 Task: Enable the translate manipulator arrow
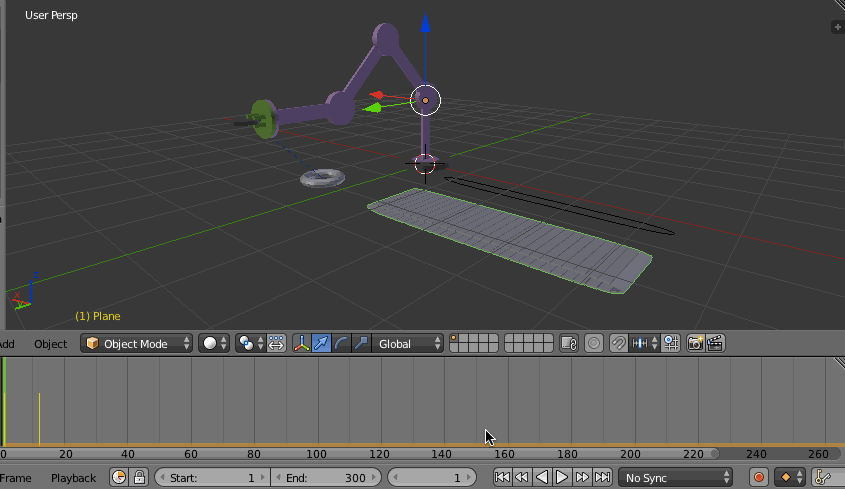[322, 343]
